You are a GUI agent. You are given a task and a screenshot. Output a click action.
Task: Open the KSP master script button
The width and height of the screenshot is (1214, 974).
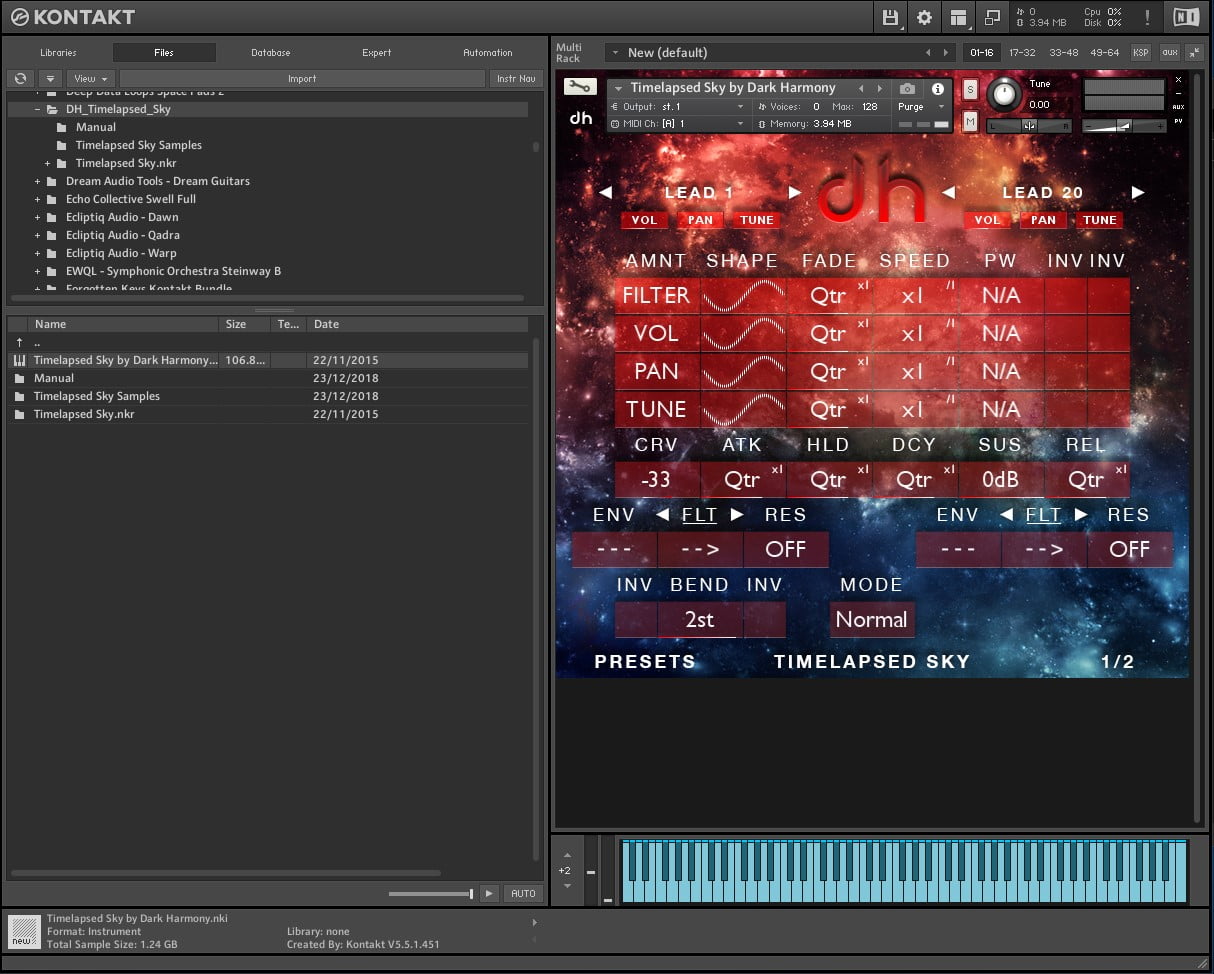[1140, 52]
